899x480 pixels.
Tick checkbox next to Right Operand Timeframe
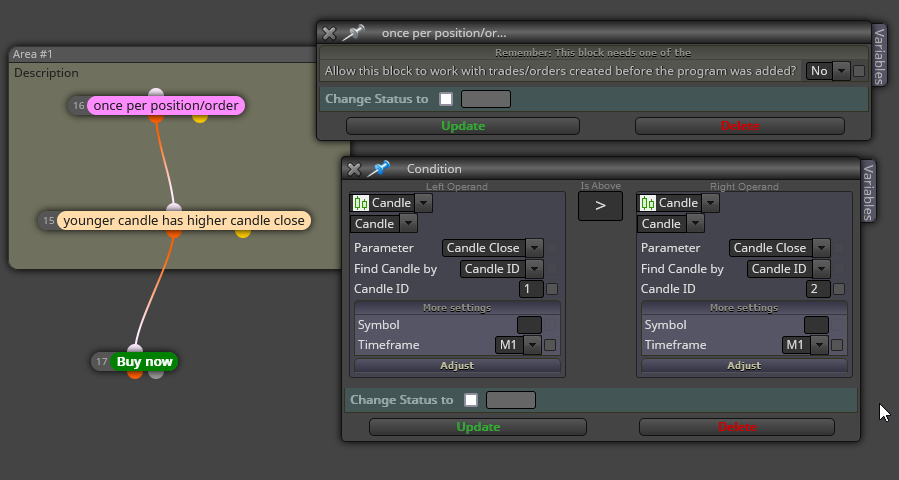tap(837, 345)
